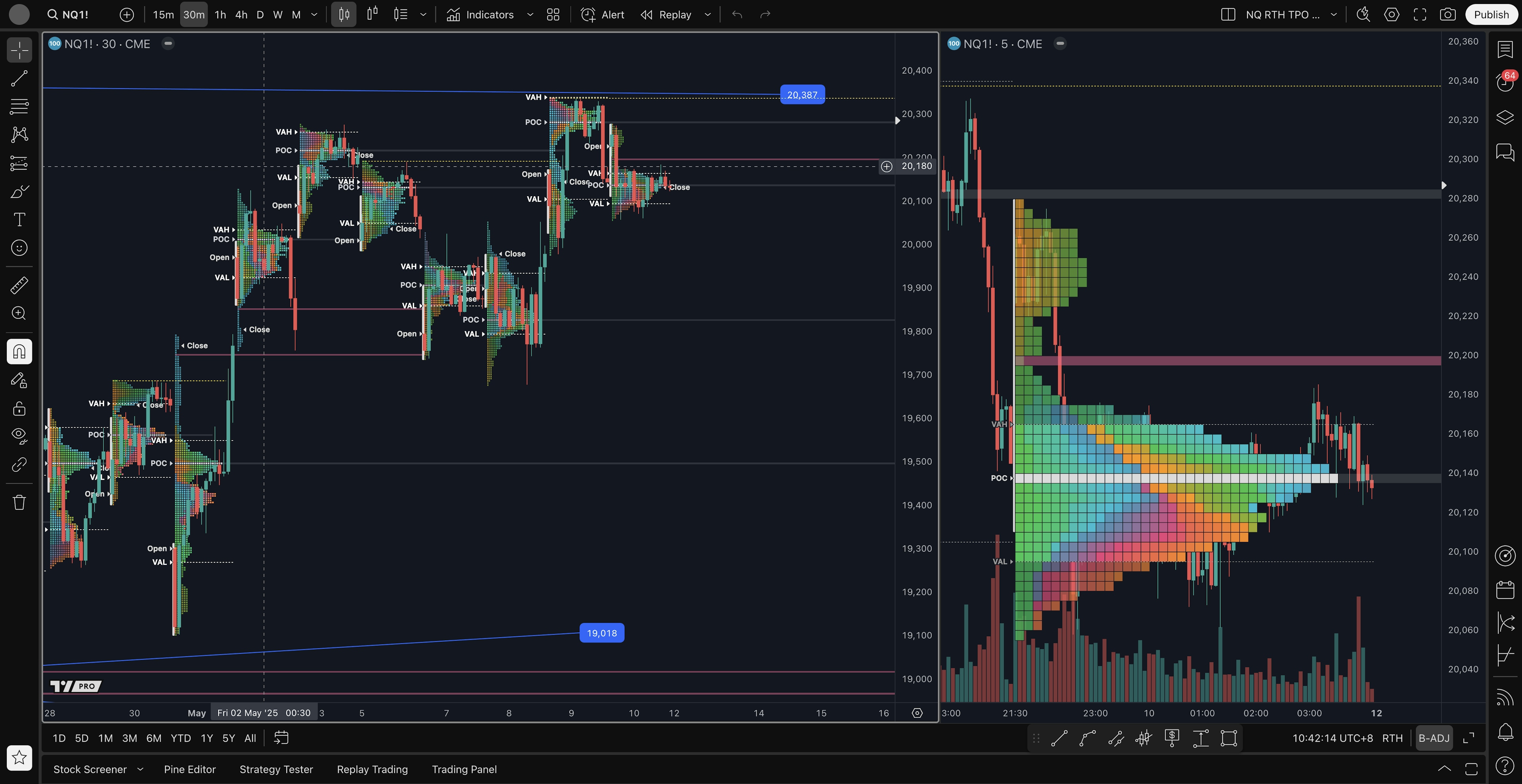Open the Alert creation dialog
Viewport: 1522px width, 784px height.
point(602,15)
